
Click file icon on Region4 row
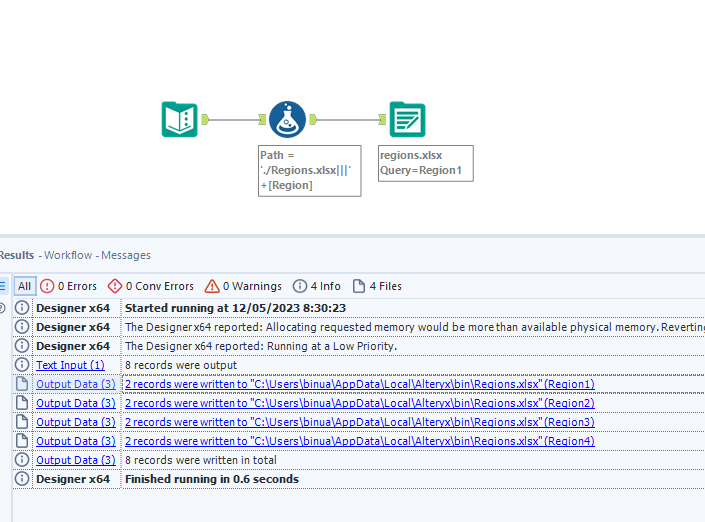click(x=22, y=441)
